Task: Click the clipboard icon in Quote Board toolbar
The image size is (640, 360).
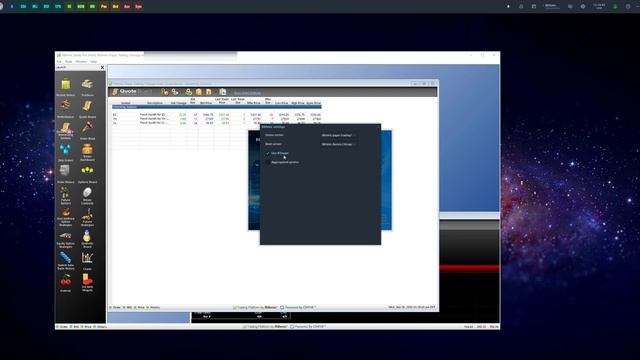Action: pyautogui.click(x=222, y=92)
